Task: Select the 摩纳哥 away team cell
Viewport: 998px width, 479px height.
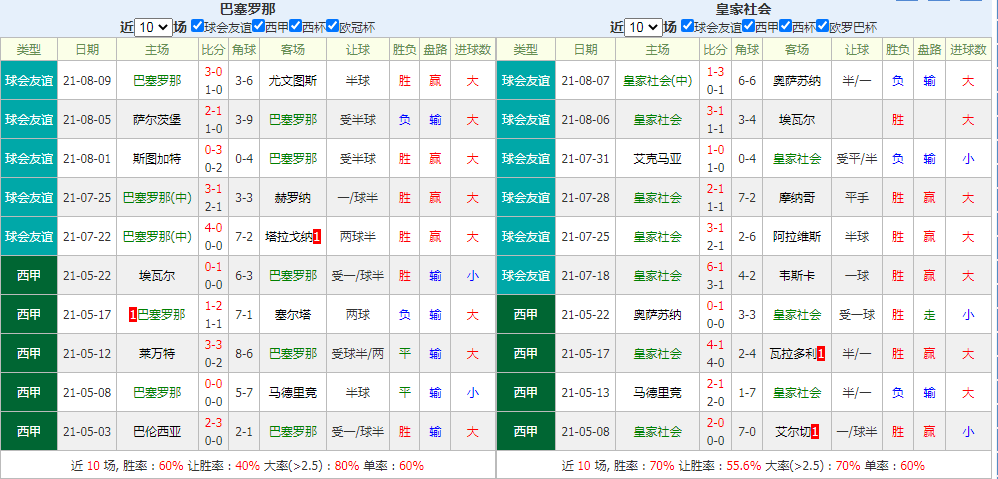Action: click(797, 198)
